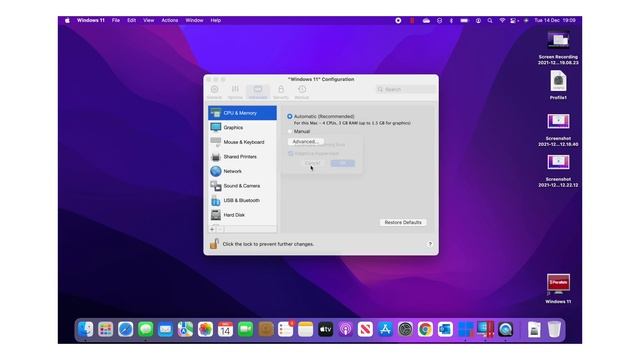640x360 pixels.
Task: Open the Edit menu
Action: coord(131,20)
